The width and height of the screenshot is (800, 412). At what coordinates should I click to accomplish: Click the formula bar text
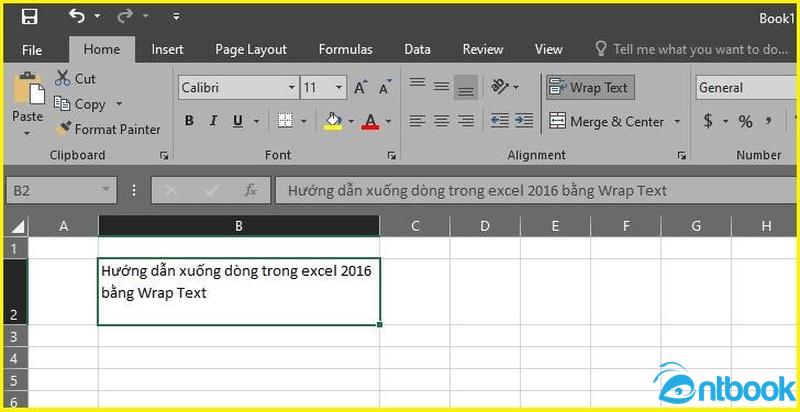(x=477, y=191)
